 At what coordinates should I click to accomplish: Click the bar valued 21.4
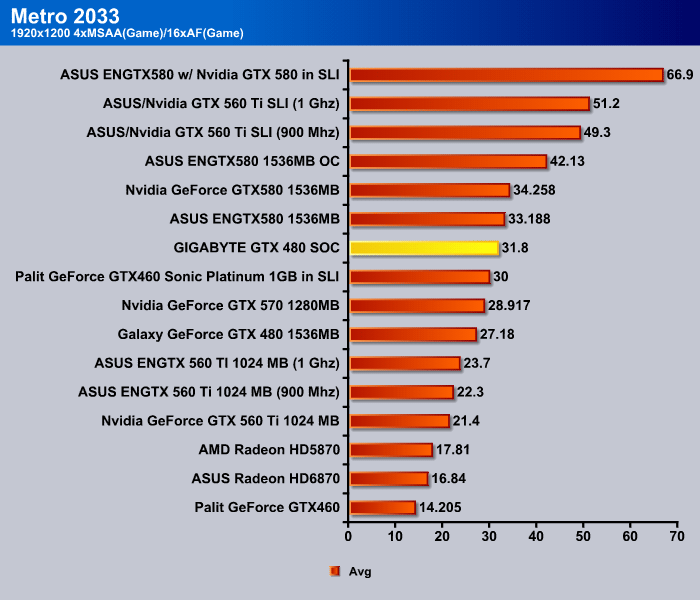click(x=400, y=421)
